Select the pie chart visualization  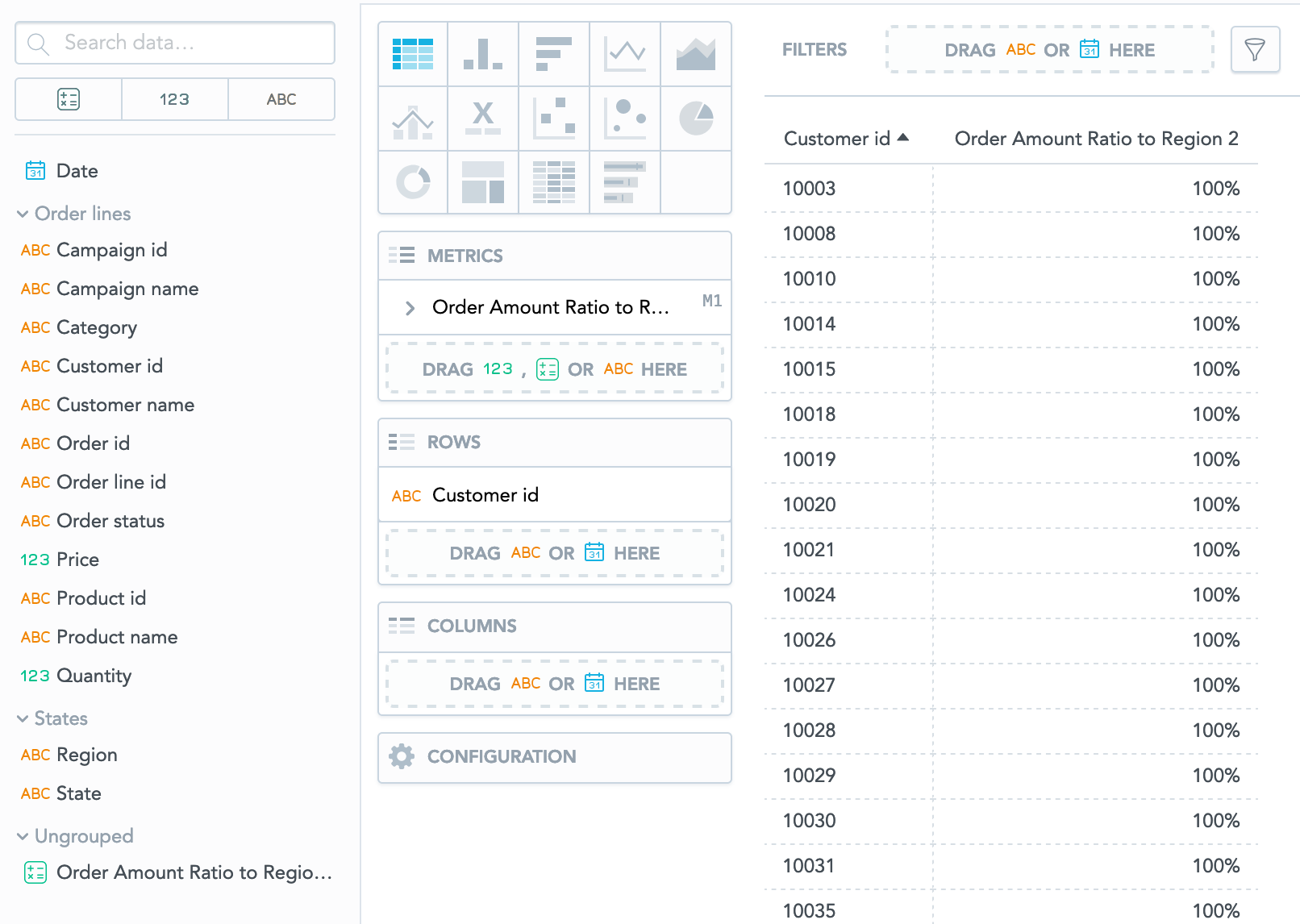(696, 119)
